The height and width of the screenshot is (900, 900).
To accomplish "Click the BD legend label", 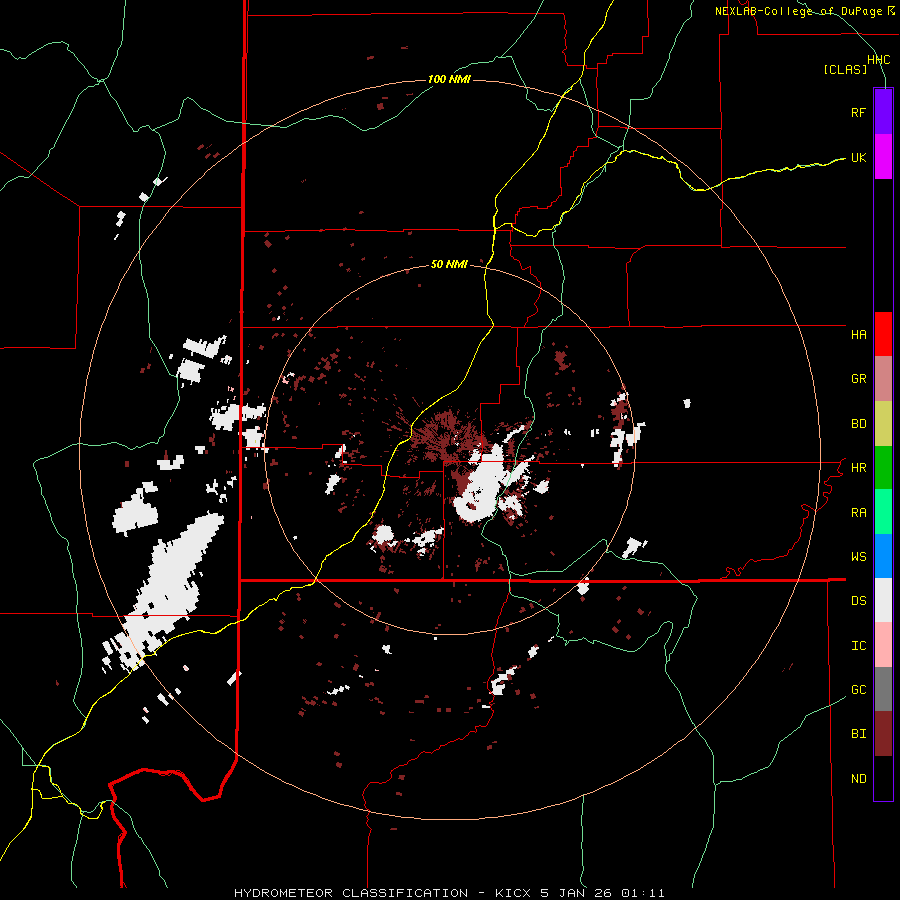I will [858, 424].
